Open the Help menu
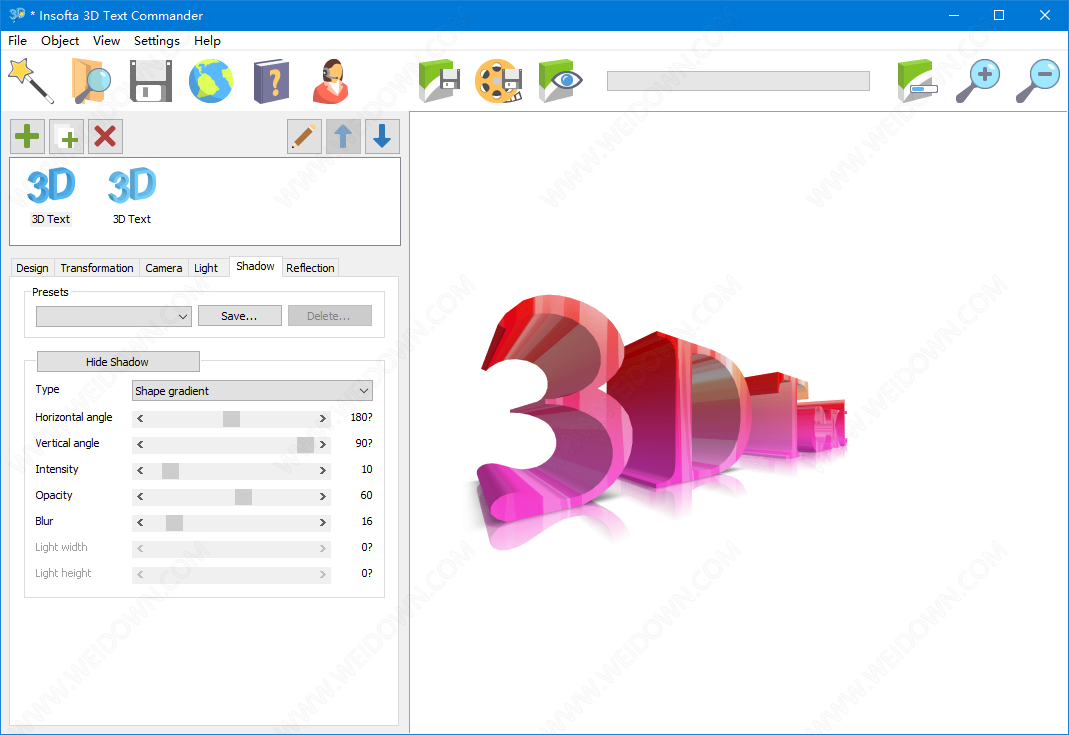 pyautogui.click(x=207, y=41)
